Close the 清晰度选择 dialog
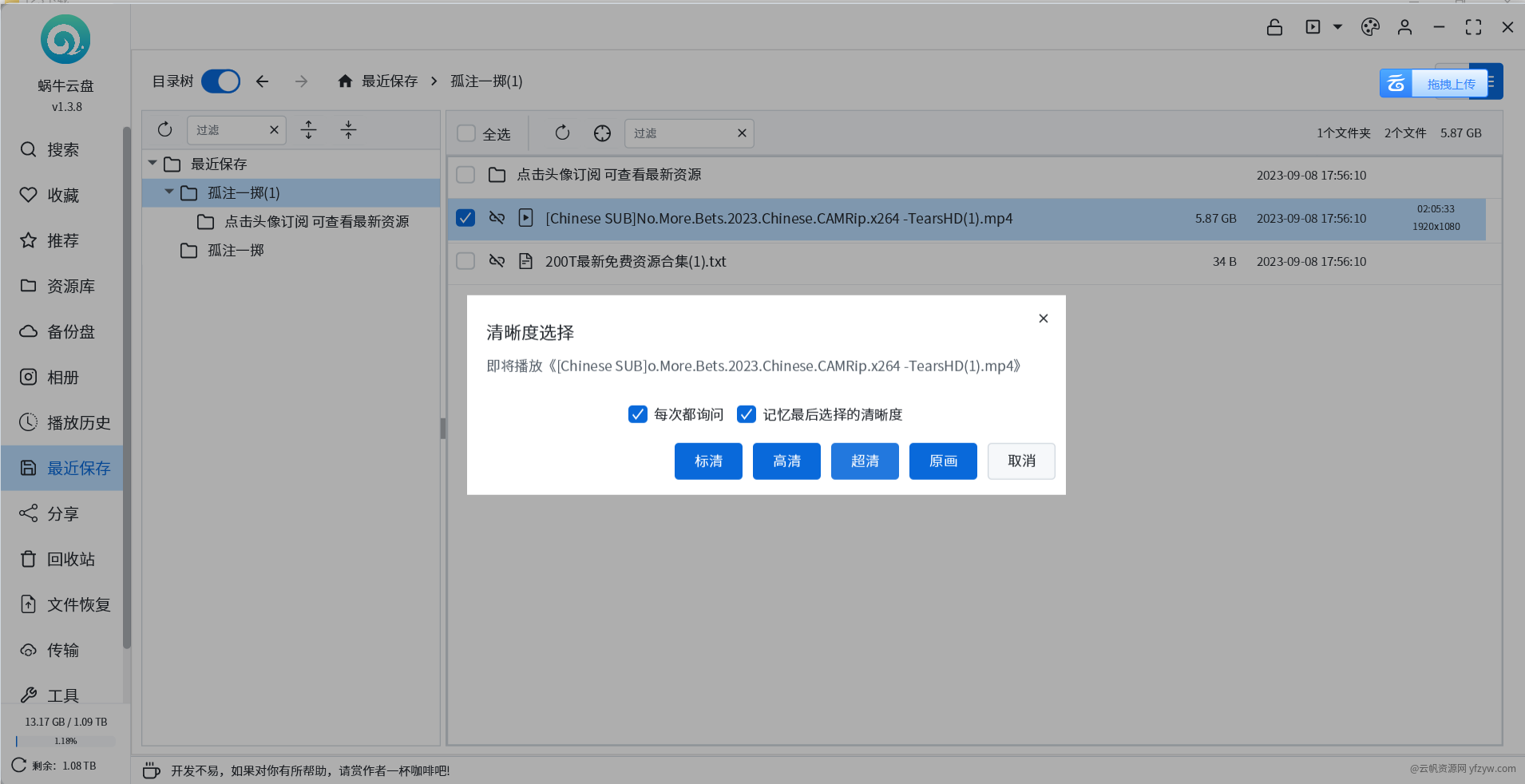 [x=1043, y=319]
